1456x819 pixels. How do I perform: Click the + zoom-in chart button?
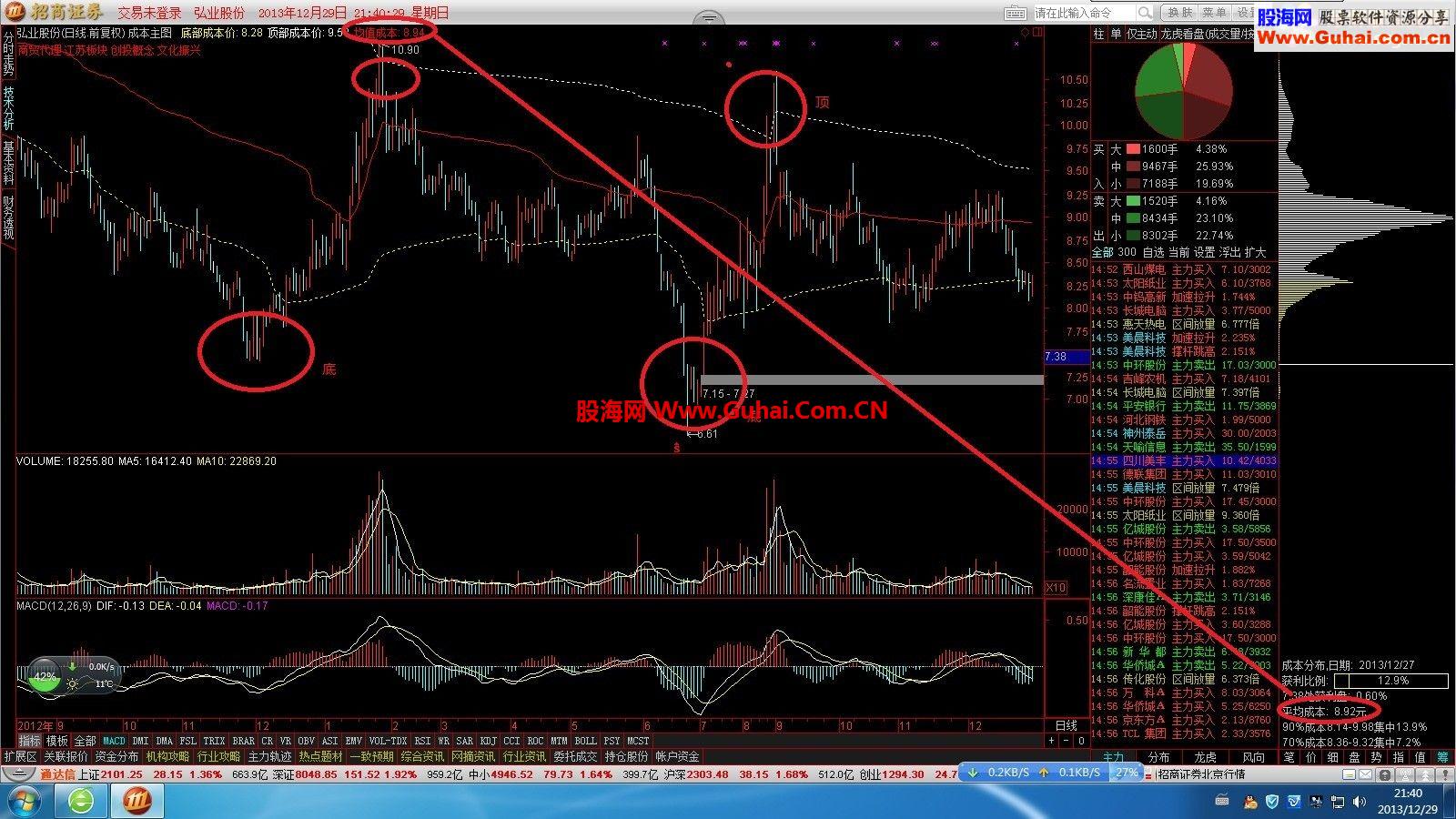[x=1052, y=741]
